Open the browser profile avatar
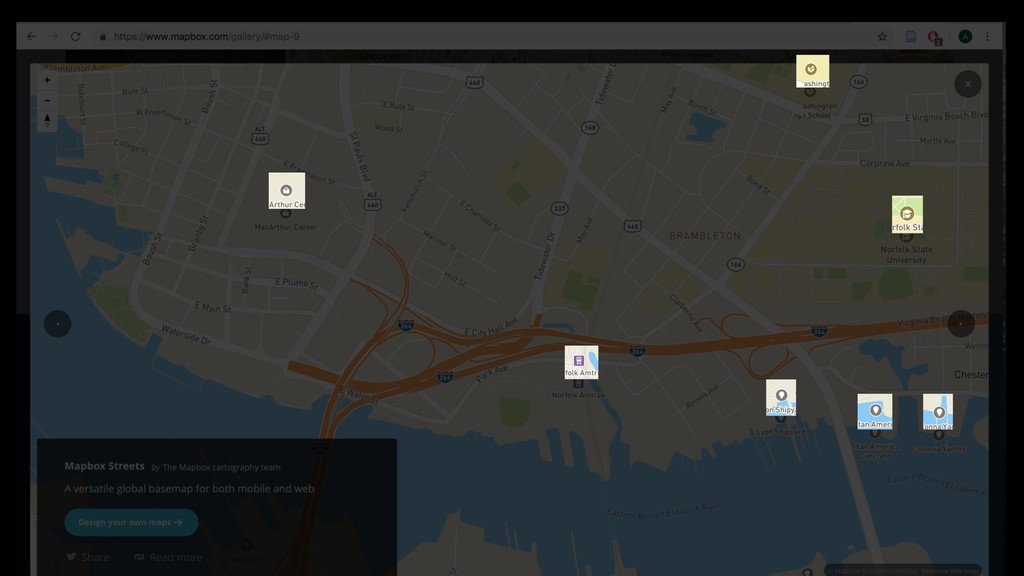The image size is (1024, 576). click(x=965, y=37)
